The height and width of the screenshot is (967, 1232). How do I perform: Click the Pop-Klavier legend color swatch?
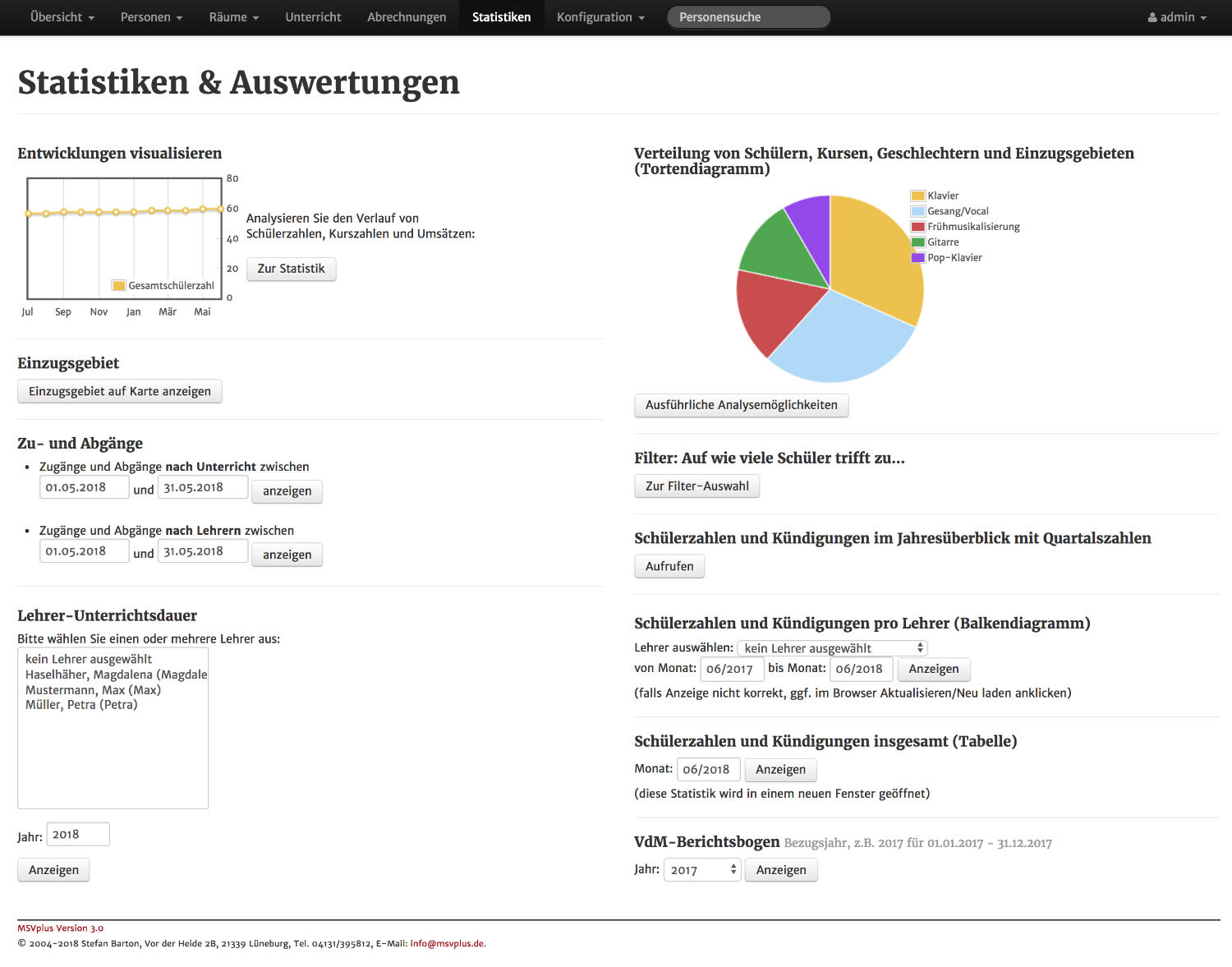coord(918,258)
